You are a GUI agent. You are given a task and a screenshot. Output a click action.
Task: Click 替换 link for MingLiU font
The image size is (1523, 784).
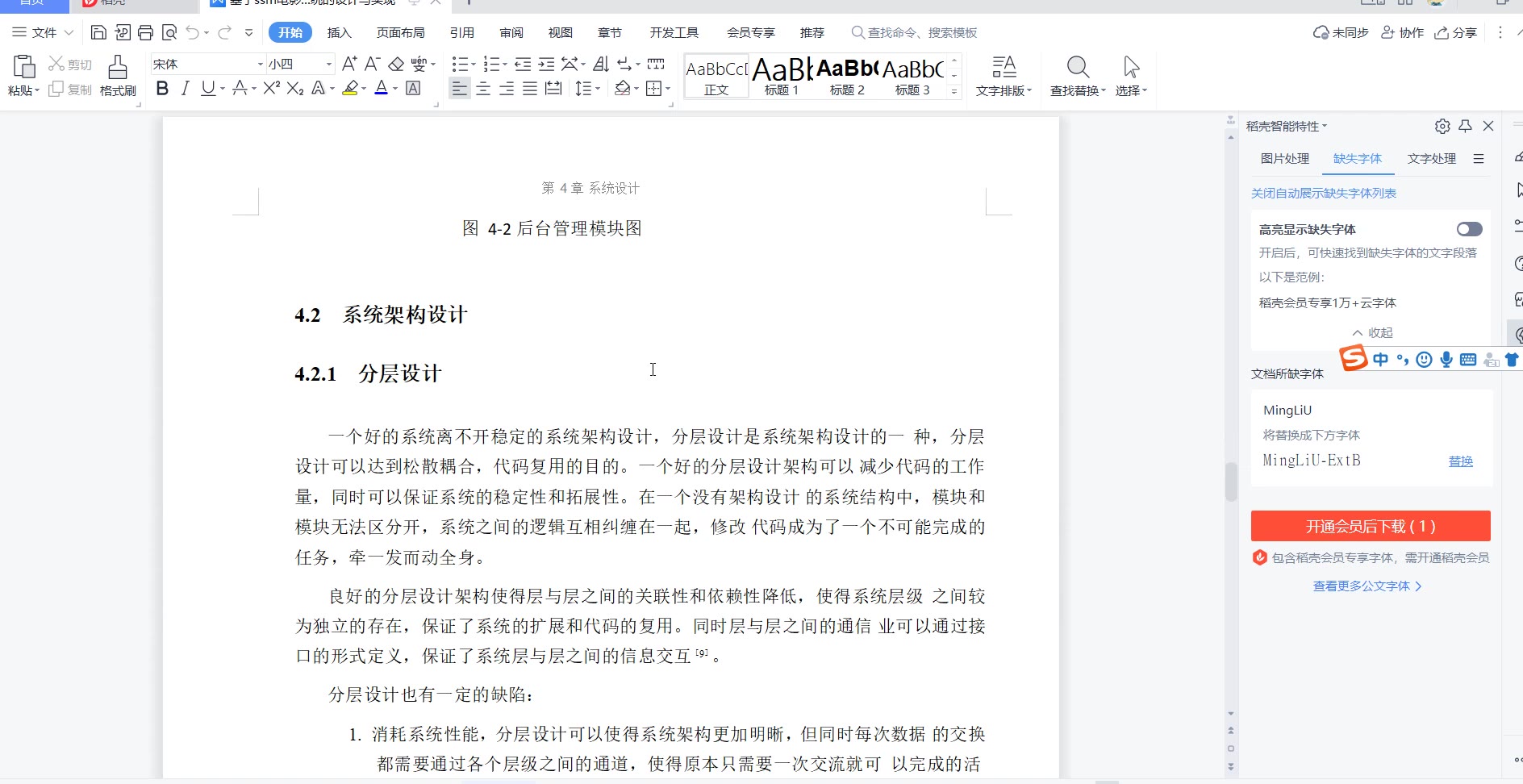[1461, 461]
